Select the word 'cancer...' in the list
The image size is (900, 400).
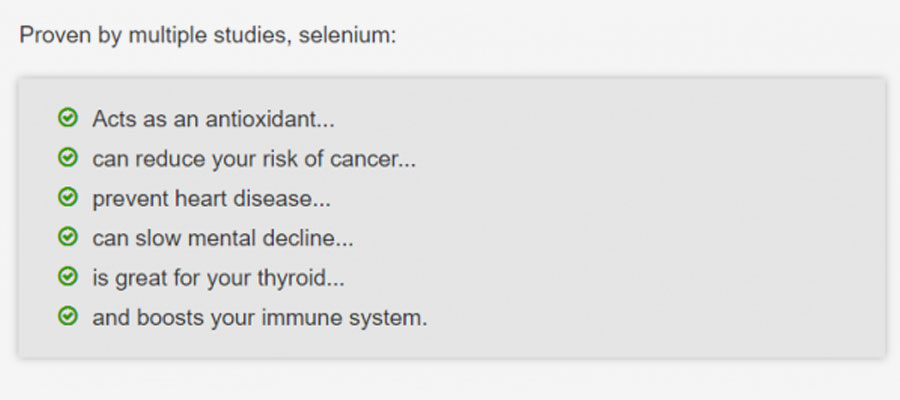click(373, 160)
